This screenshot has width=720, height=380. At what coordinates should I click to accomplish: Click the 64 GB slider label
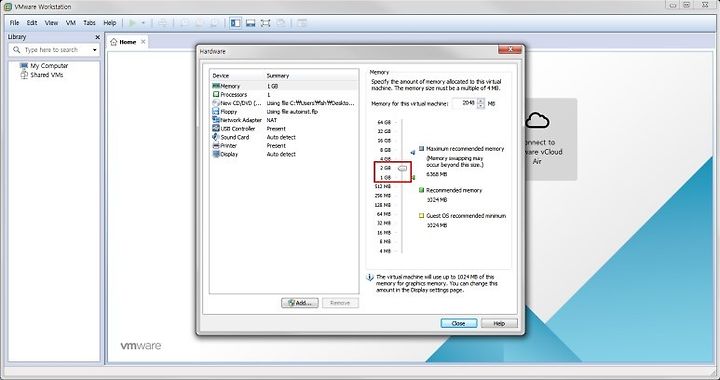coord(384,123)
